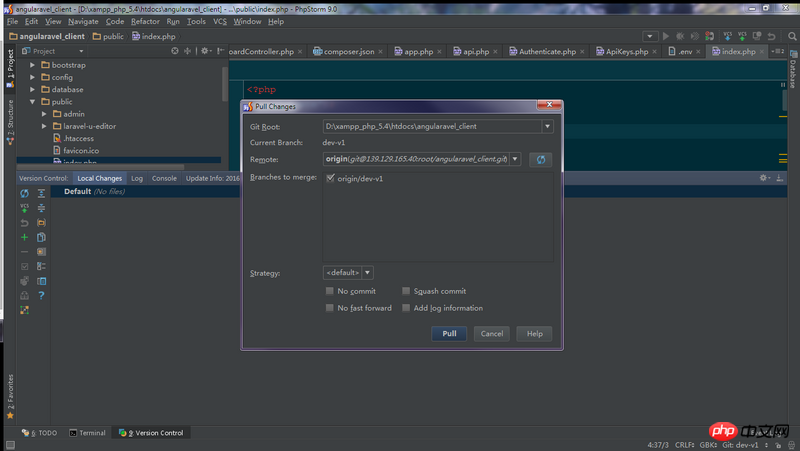The width and height of the screenshot is (800, 451).
Task: Open the Terminal tool window
Action: click(87, 433)
